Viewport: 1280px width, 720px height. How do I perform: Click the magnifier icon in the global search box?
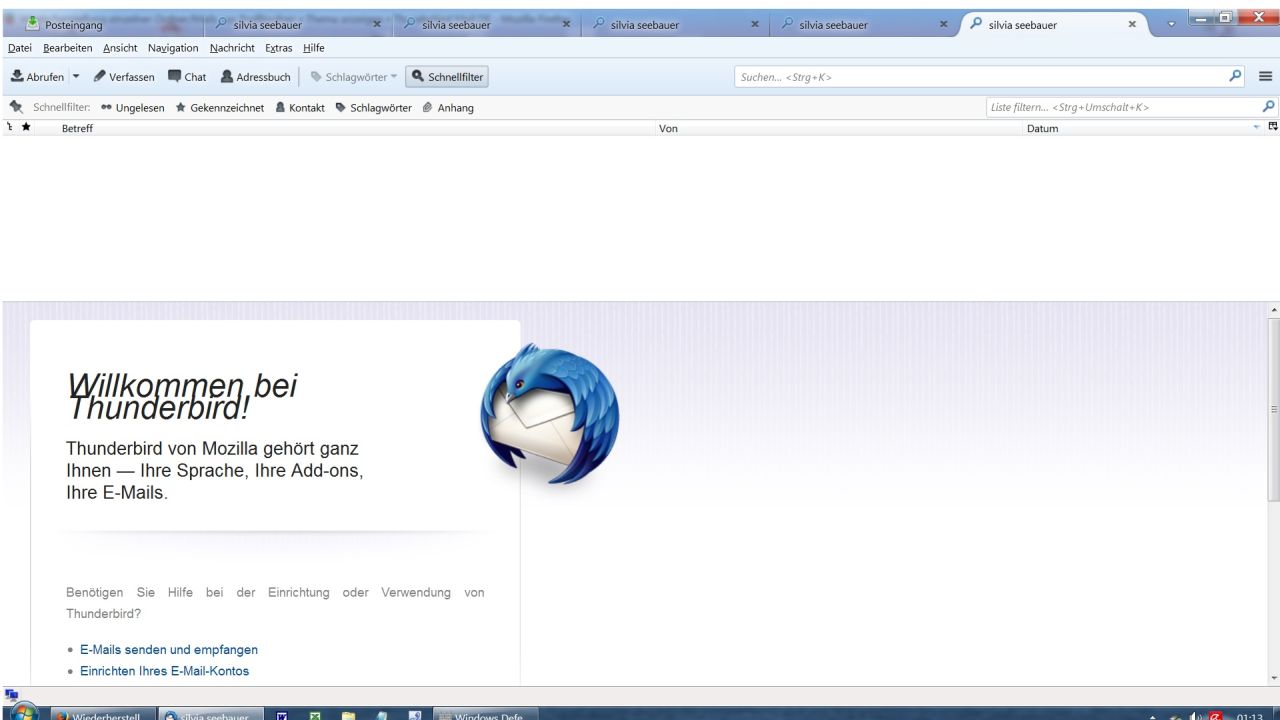point(1236,76)
